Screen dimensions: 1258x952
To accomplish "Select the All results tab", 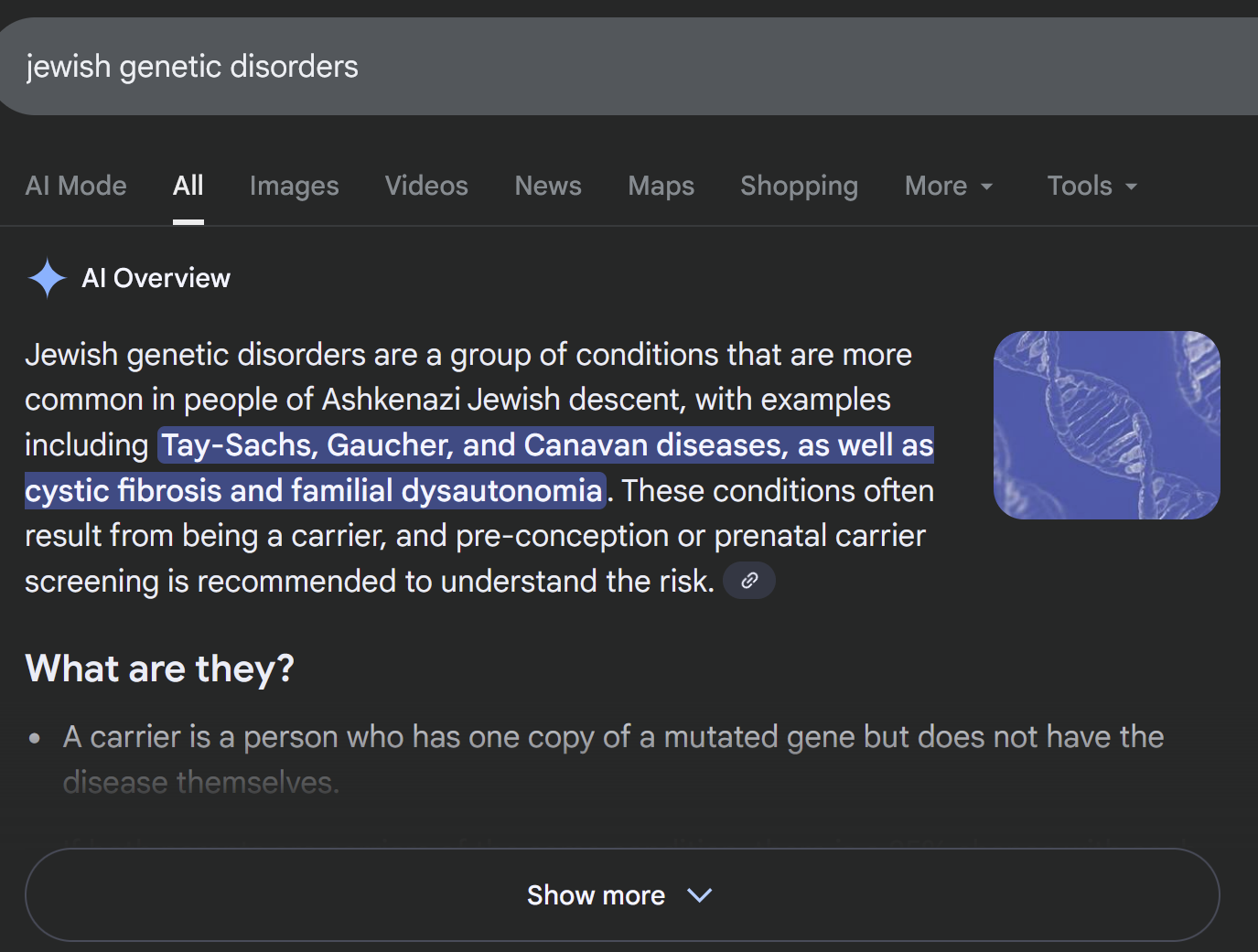I will click(x=188, y=186).
